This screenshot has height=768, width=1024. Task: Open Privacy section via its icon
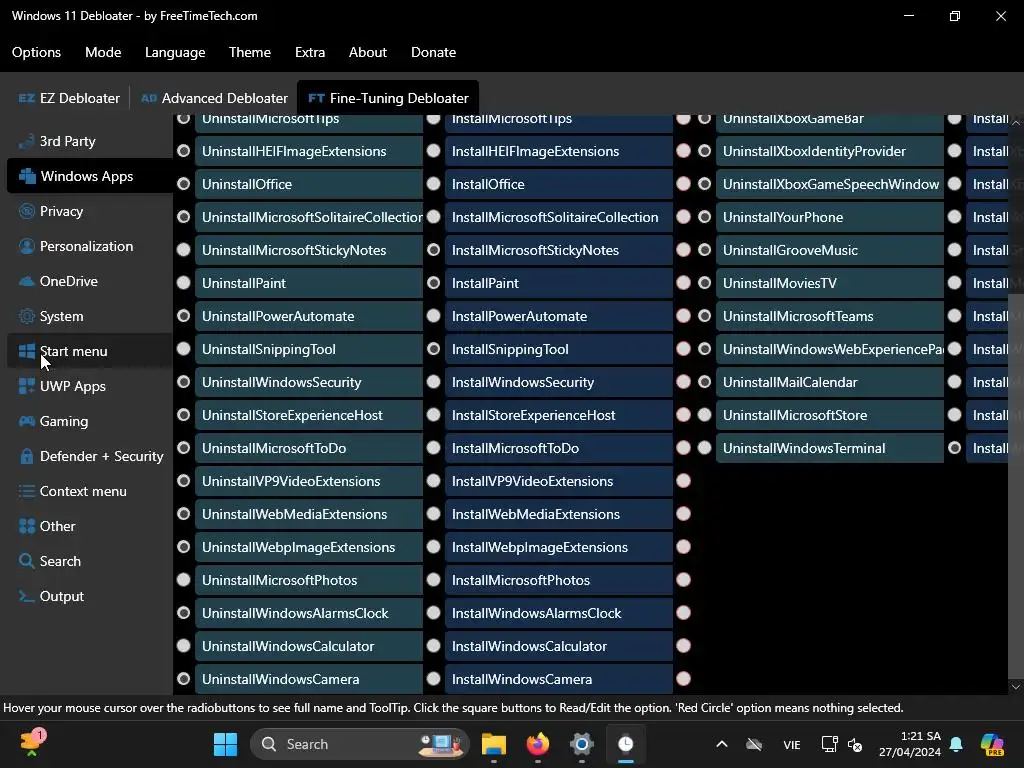click(x=26, y=211)
